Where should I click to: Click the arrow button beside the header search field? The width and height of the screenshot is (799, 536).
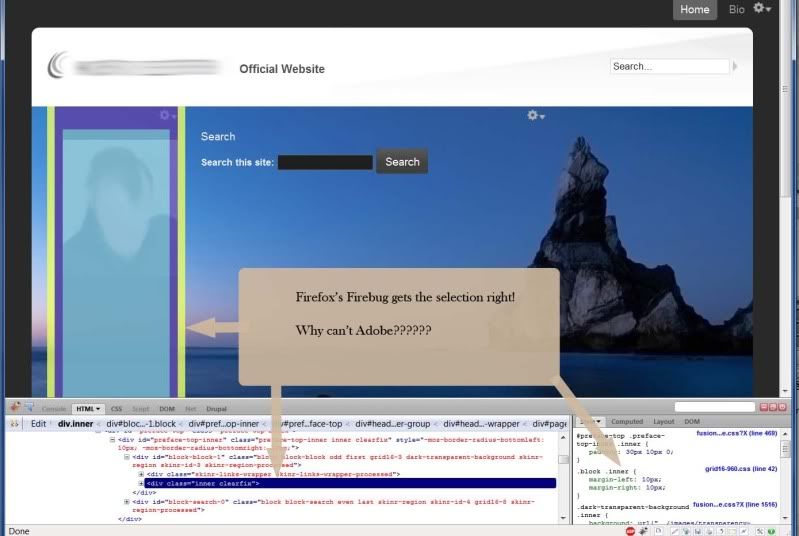click(x=736, y=67)
